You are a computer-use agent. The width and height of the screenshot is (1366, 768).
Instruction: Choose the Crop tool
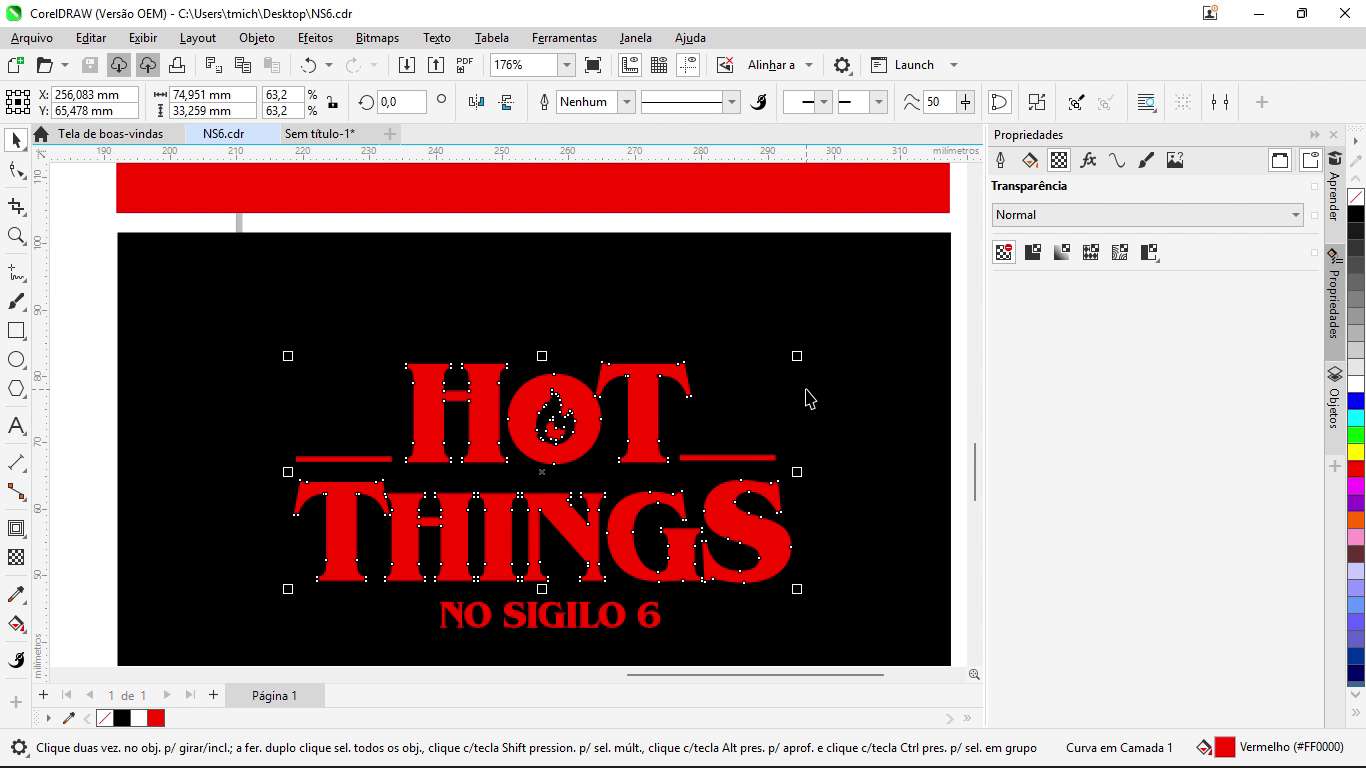point(16,206)
